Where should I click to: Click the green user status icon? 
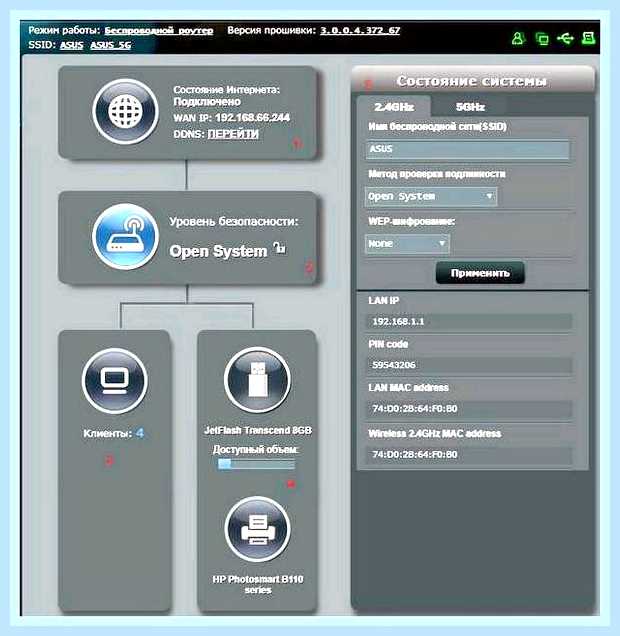click(x=518, y=39)
